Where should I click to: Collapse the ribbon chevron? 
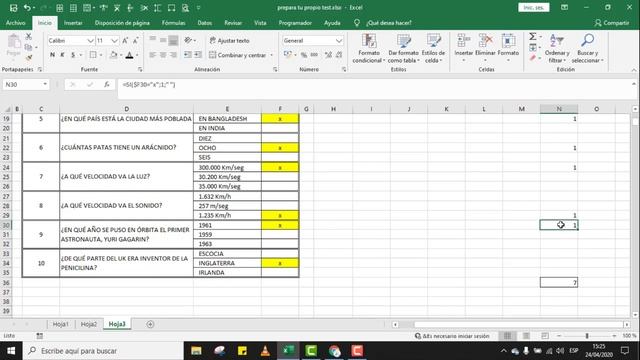(x=634, y=70)
